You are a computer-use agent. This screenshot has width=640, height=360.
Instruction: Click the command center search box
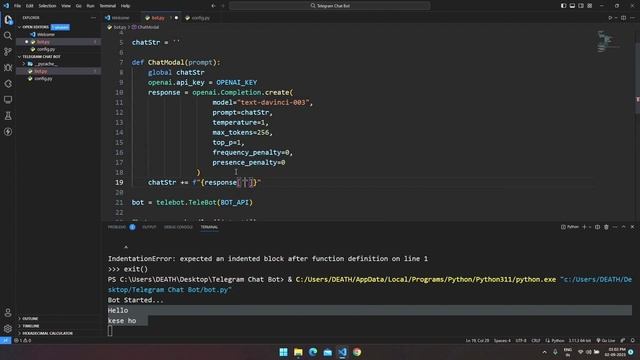329,6
